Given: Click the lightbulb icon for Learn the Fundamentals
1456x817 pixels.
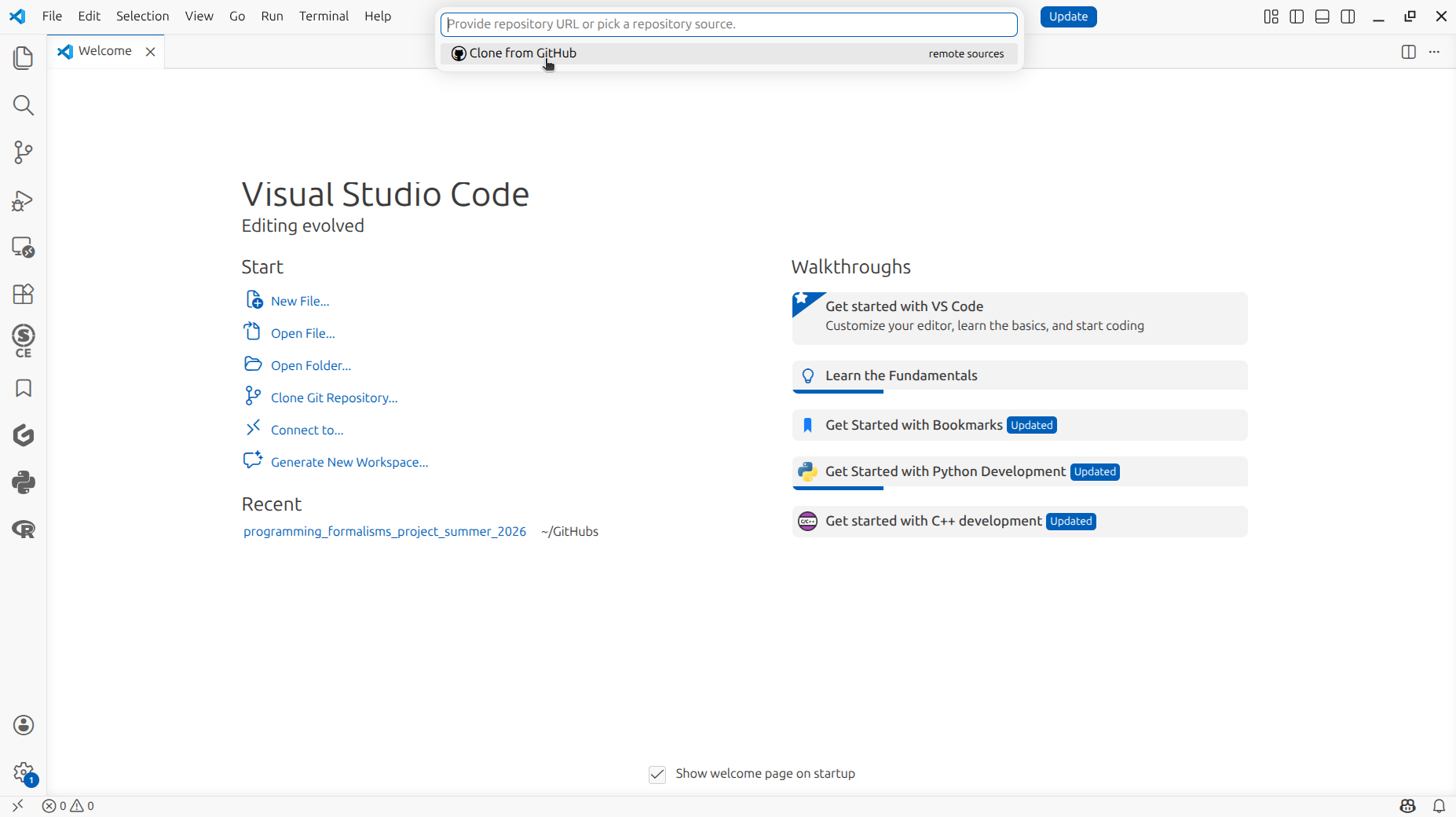Looking at the screenshot, I should point(807,376).
